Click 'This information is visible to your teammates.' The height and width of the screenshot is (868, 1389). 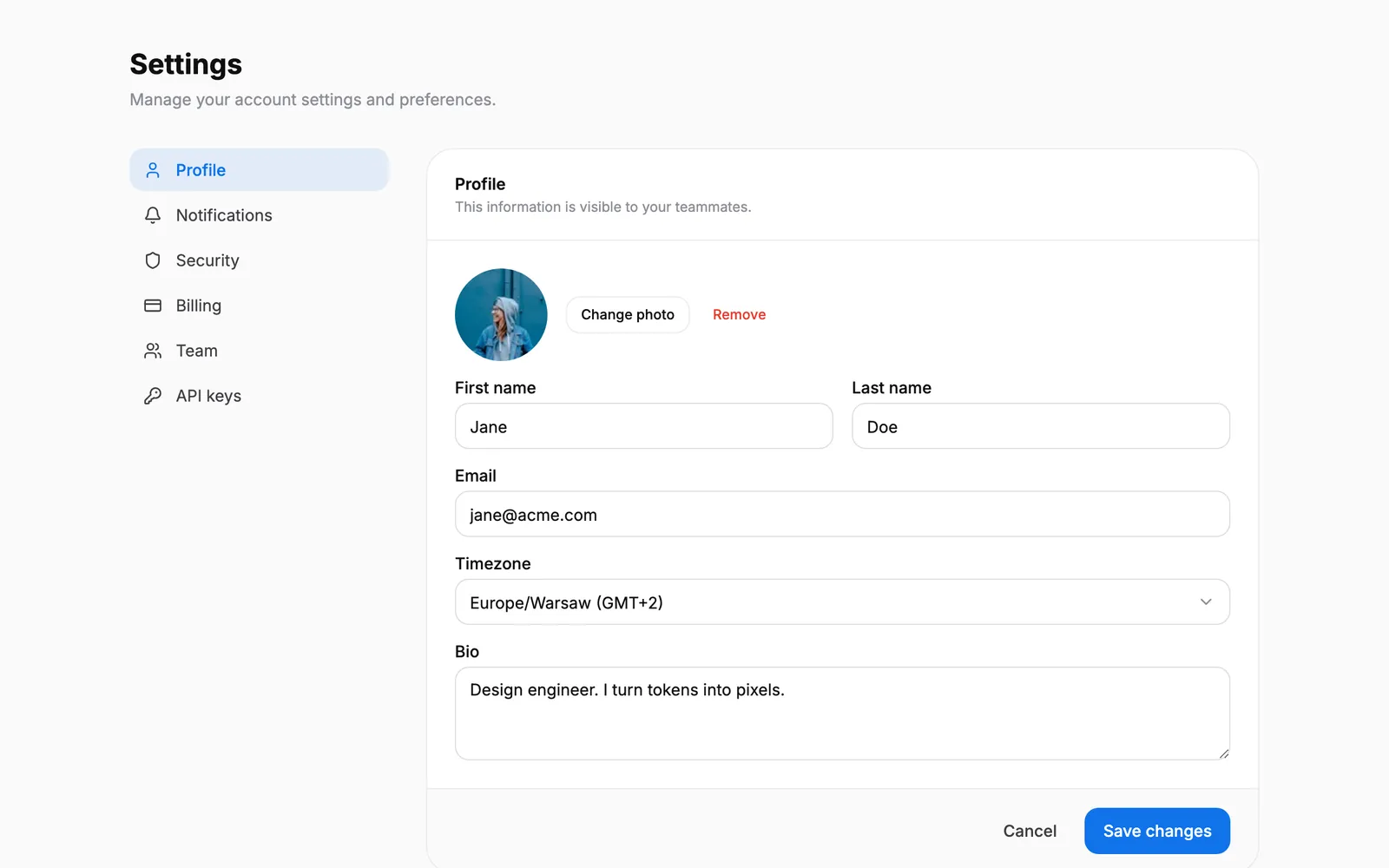click(603, 207)
